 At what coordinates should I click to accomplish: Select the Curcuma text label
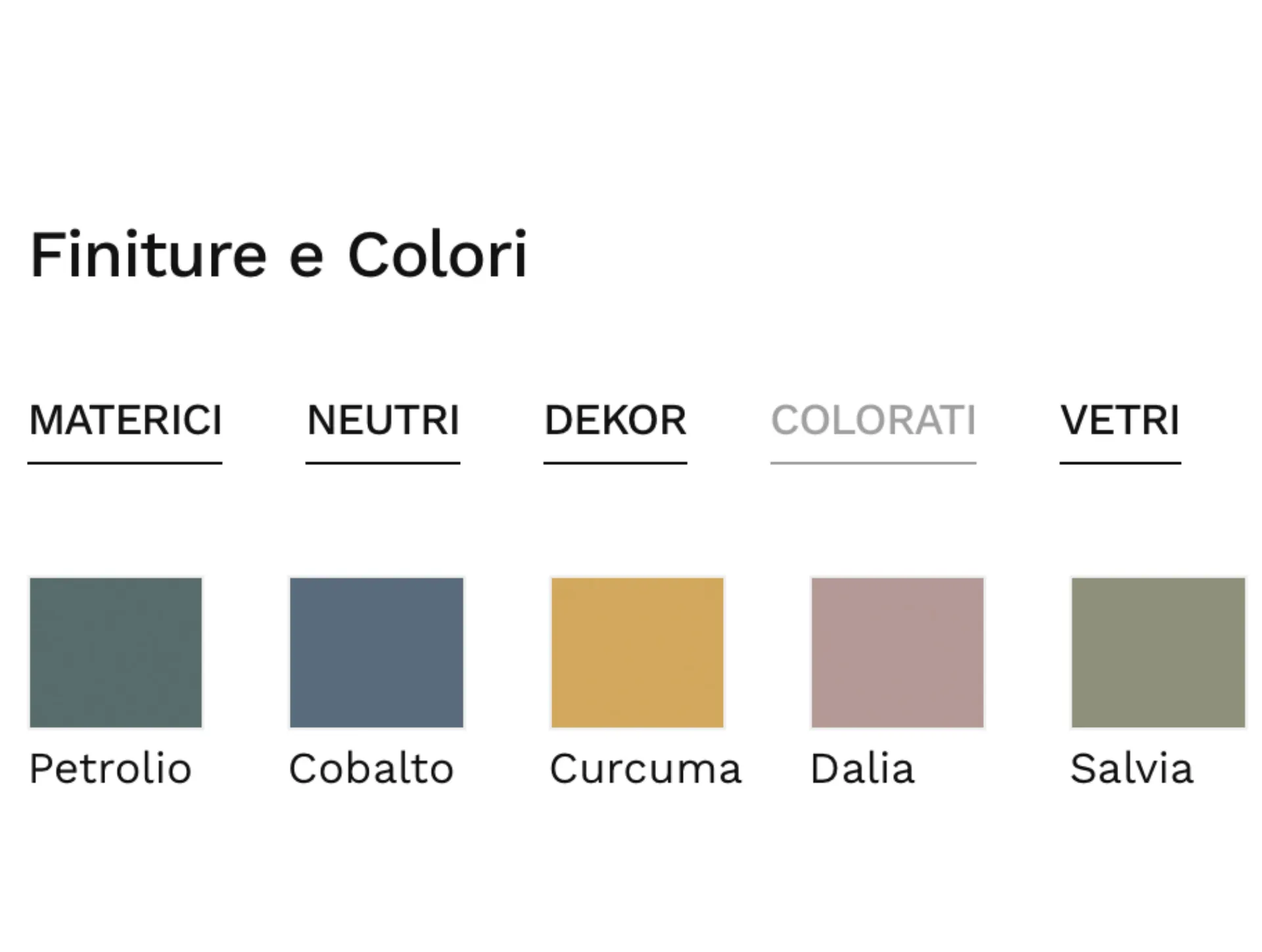(645, 769)
